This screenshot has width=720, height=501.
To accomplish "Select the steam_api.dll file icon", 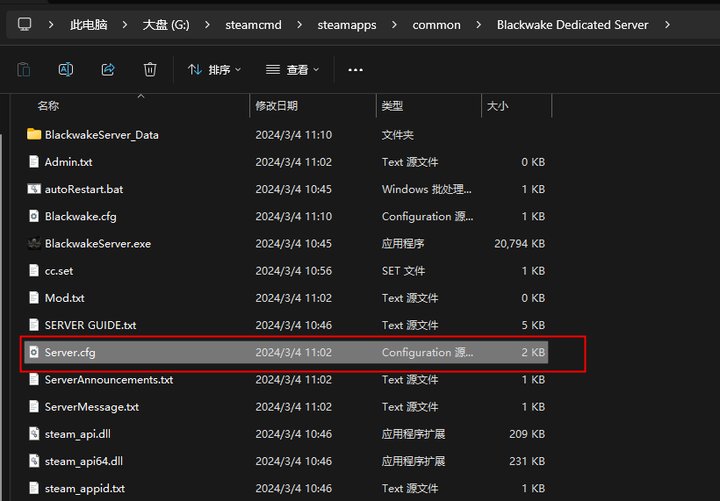I will click(x=34, y=433).
